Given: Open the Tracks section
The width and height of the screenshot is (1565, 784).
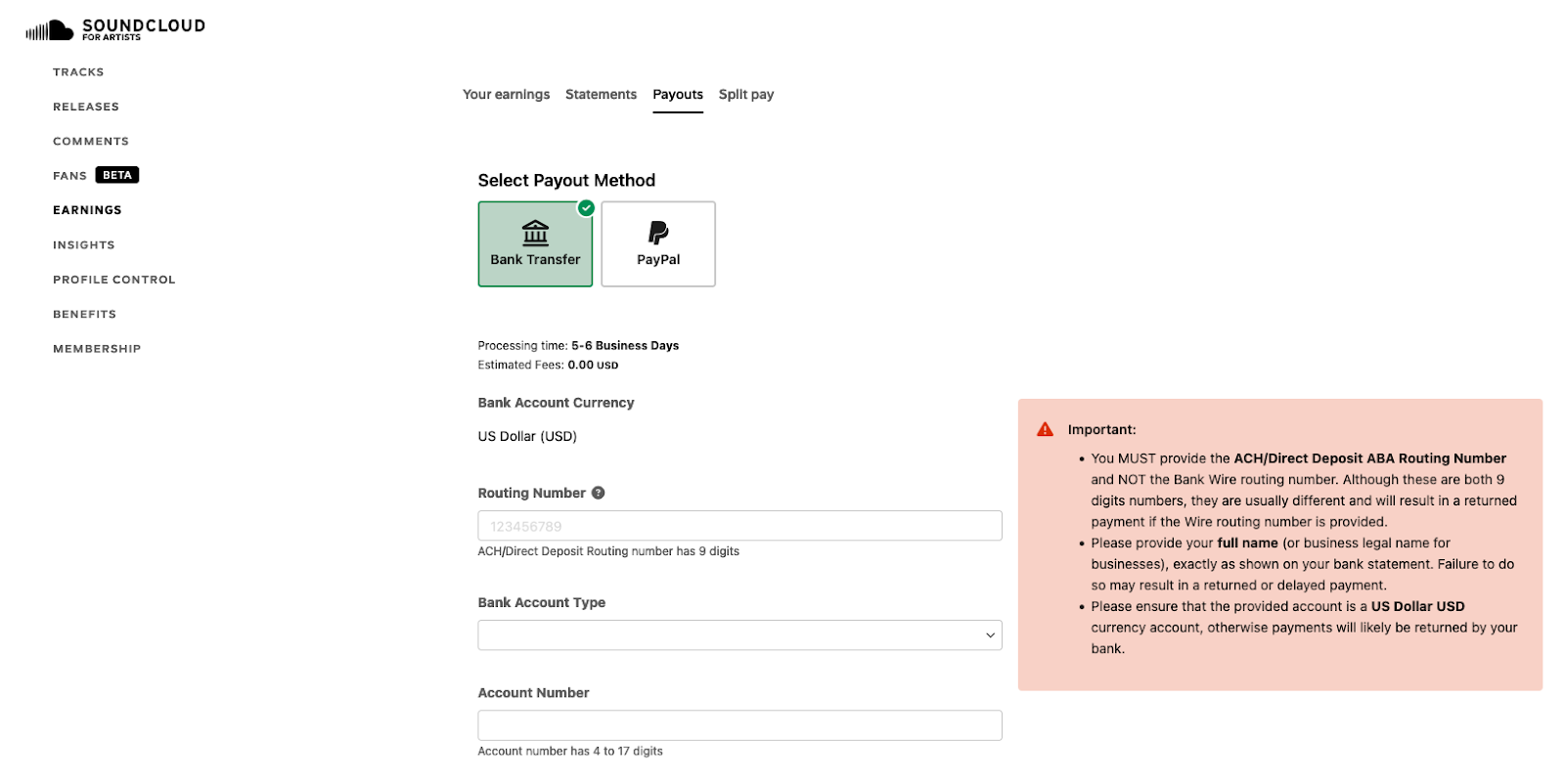Looking at the screenshot, I should tap(78, 71).
